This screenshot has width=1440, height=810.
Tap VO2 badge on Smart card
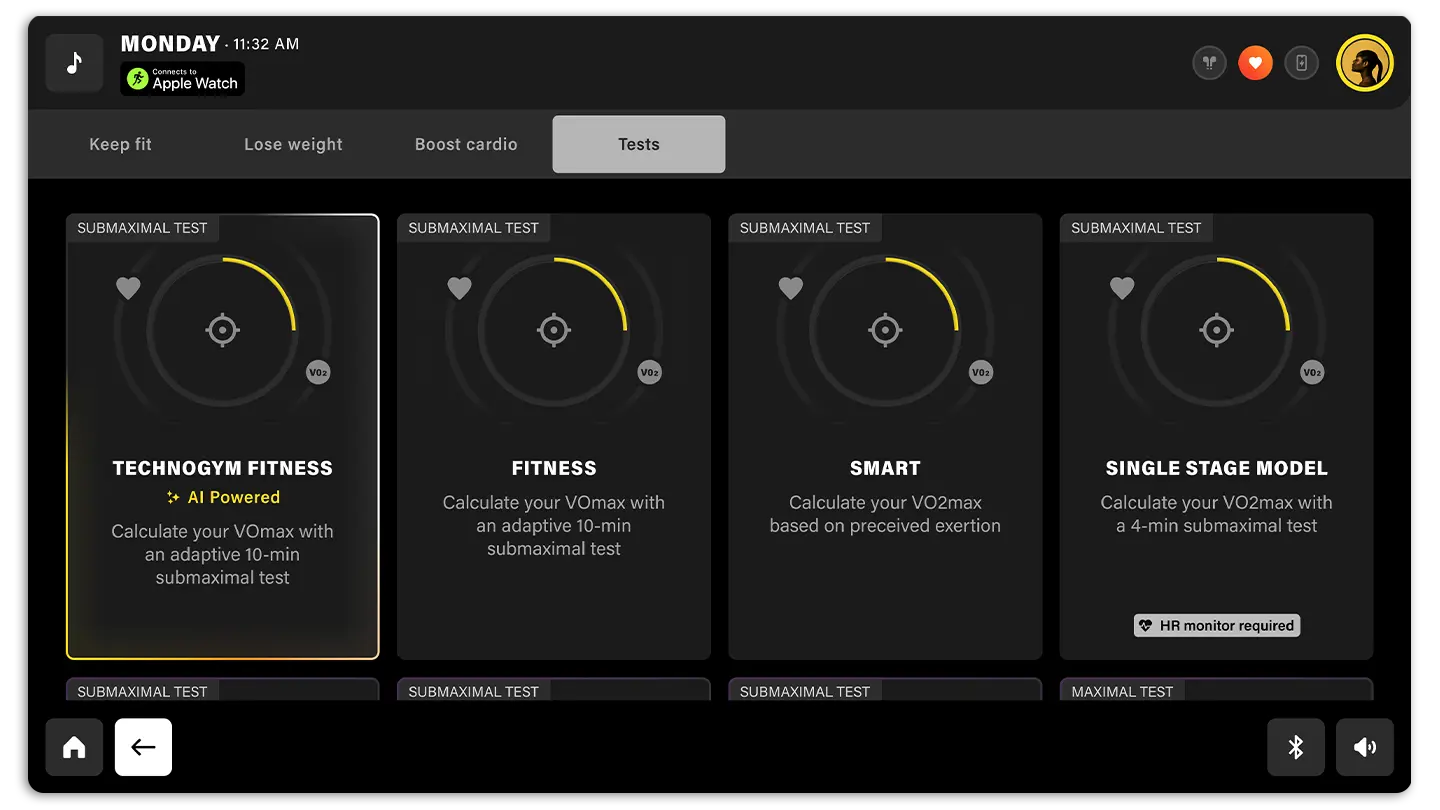[x=981, y=373]
